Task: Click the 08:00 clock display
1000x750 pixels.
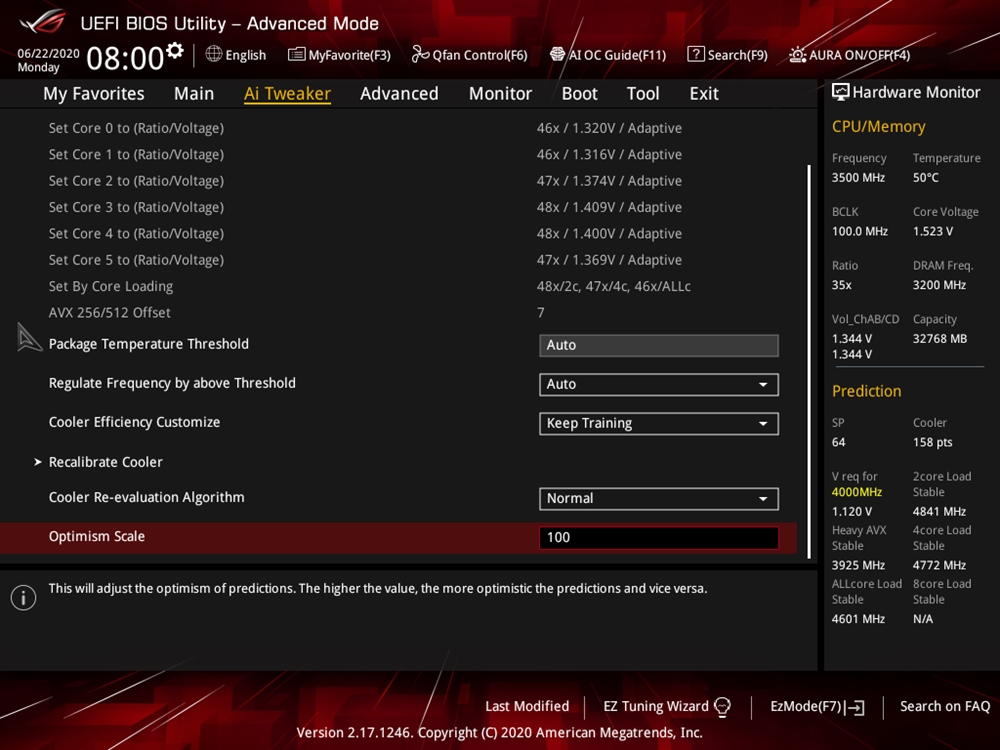Action: click(126, 59)
